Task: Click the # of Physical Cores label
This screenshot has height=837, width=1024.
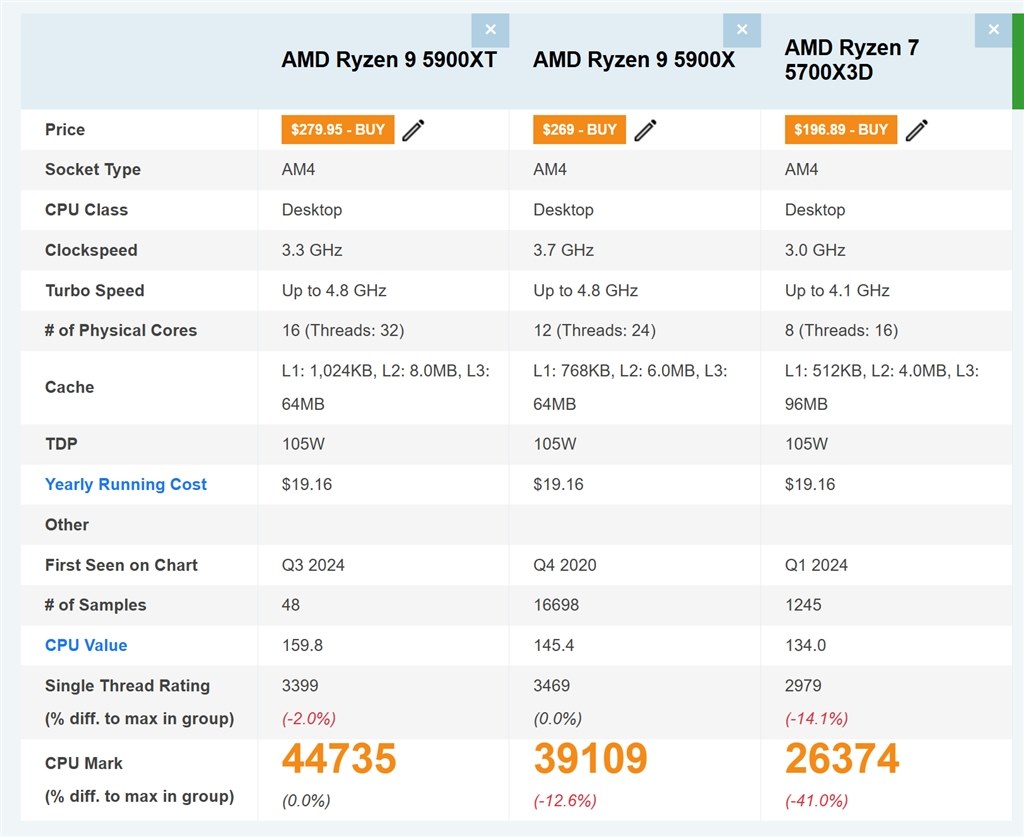Action: (x=120, y=330)
